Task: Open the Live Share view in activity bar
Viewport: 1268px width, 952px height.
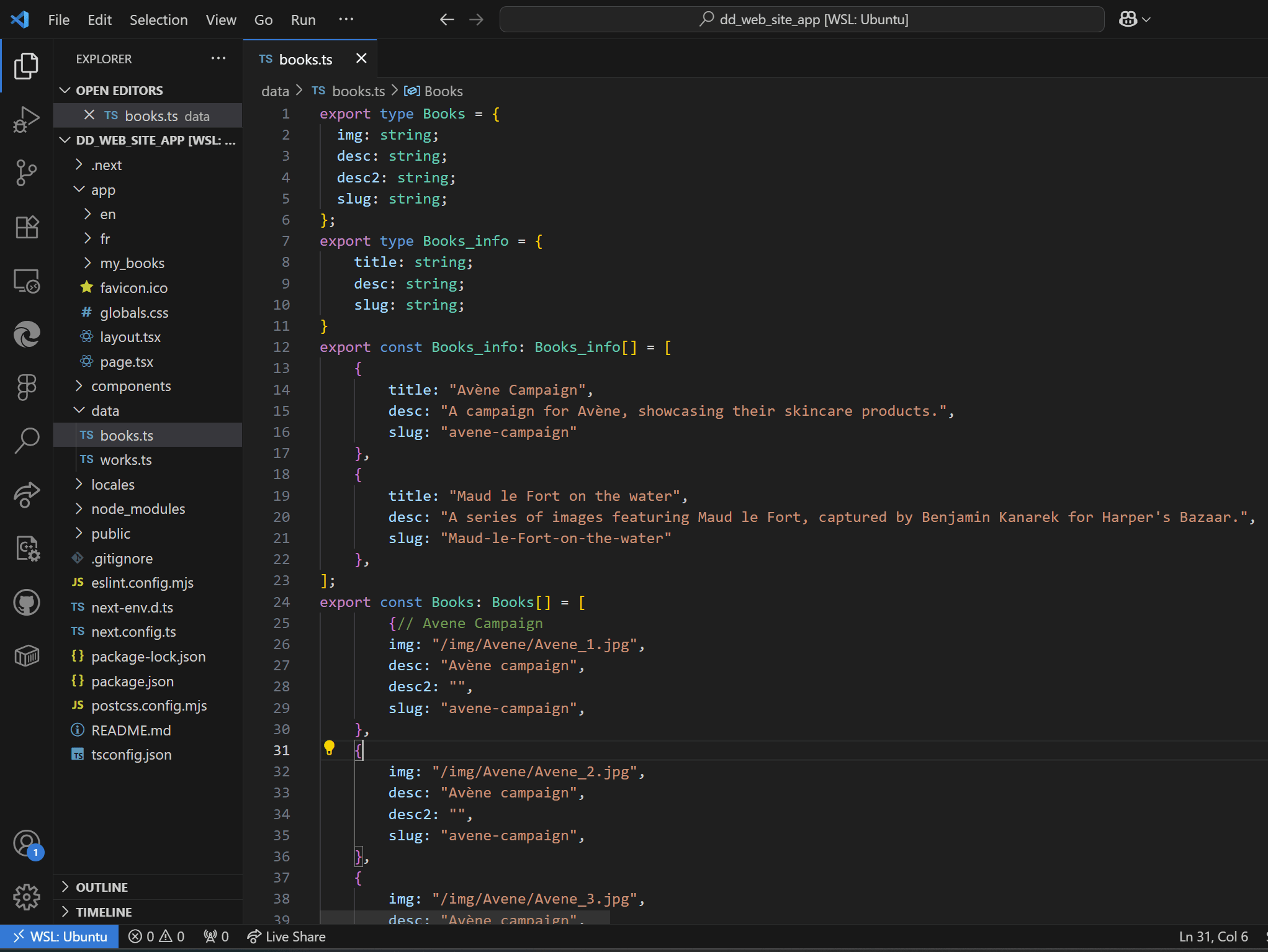Action: point(26,495)
